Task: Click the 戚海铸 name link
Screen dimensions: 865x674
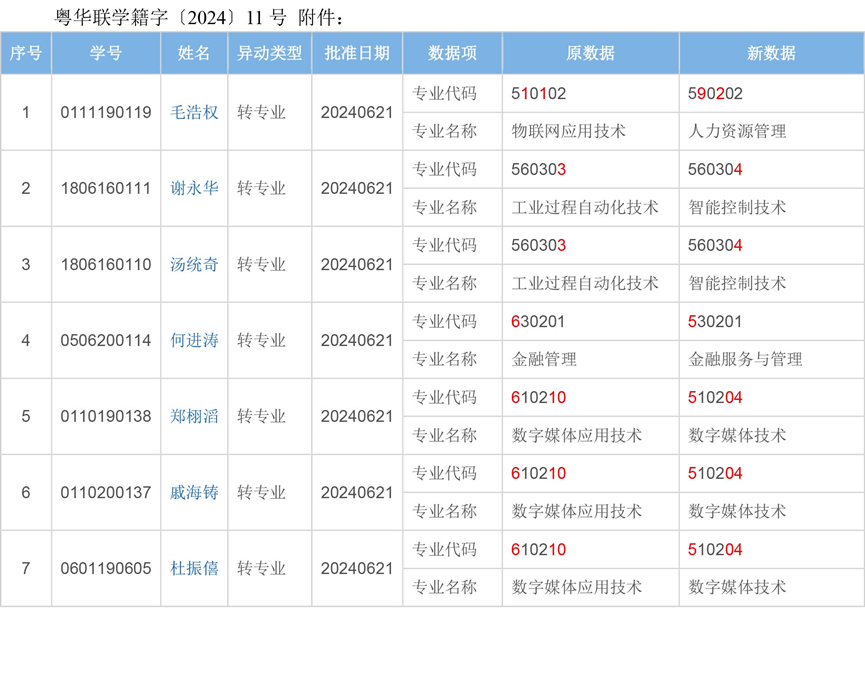Action: tap(194, 492)
